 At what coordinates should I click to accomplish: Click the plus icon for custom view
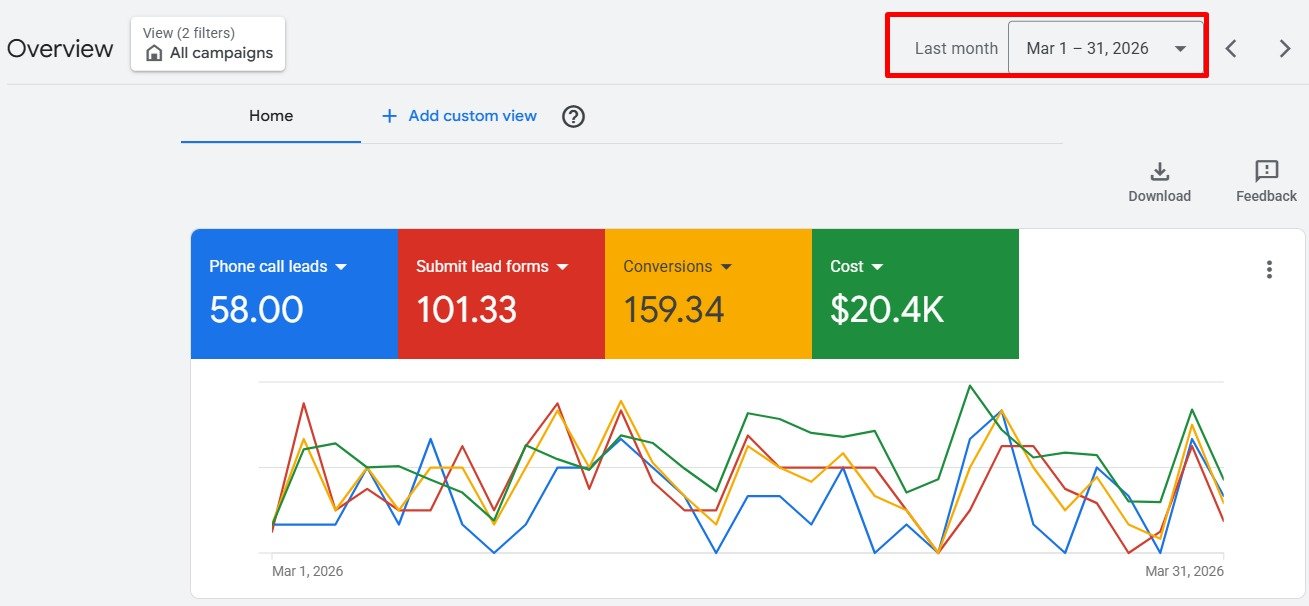click(389, 116)
